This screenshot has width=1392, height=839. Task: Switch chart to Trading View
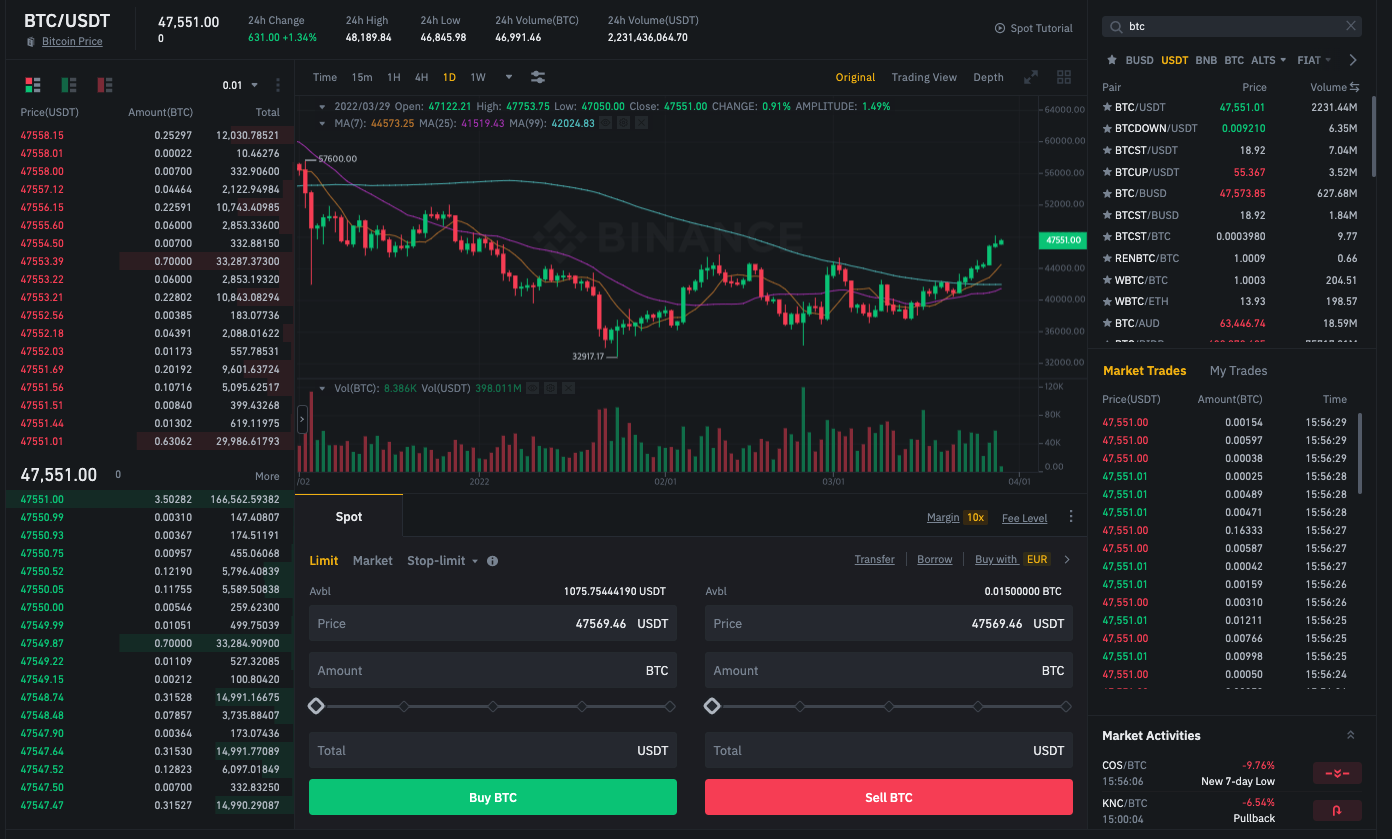(924, 77)
